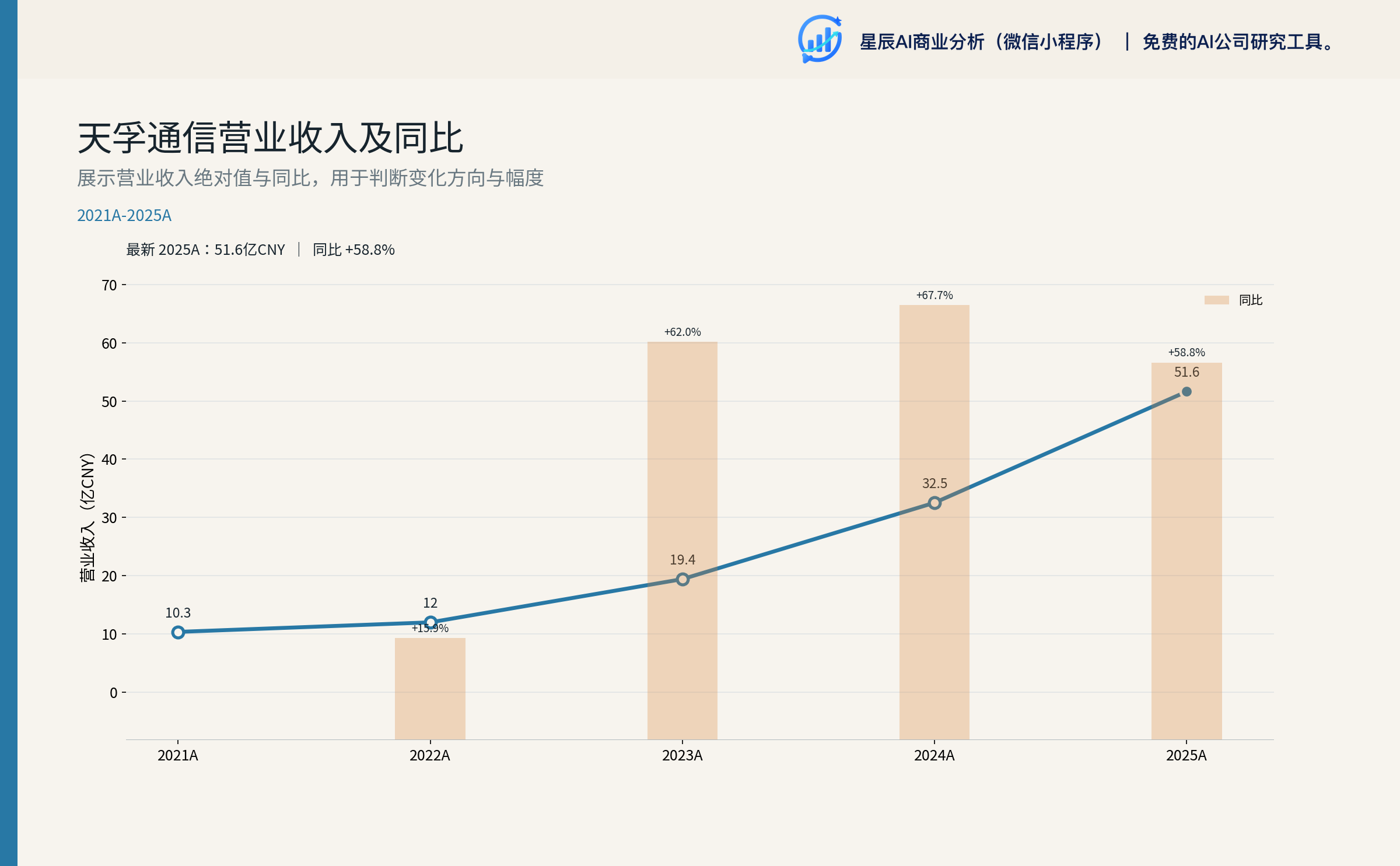Click the y-axis title 营业收入（亿CNY）
The width and height of the screenshot is (1400, 866).
[87, 517]
